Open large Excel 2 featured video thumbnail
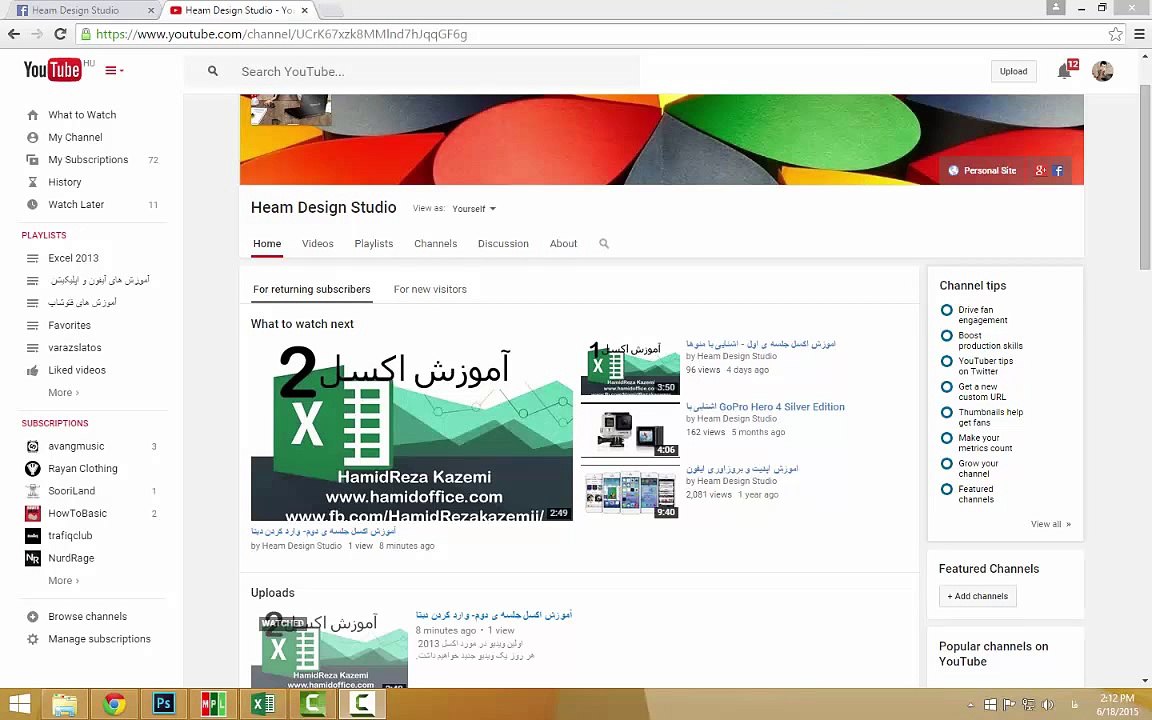 [411, 433]
